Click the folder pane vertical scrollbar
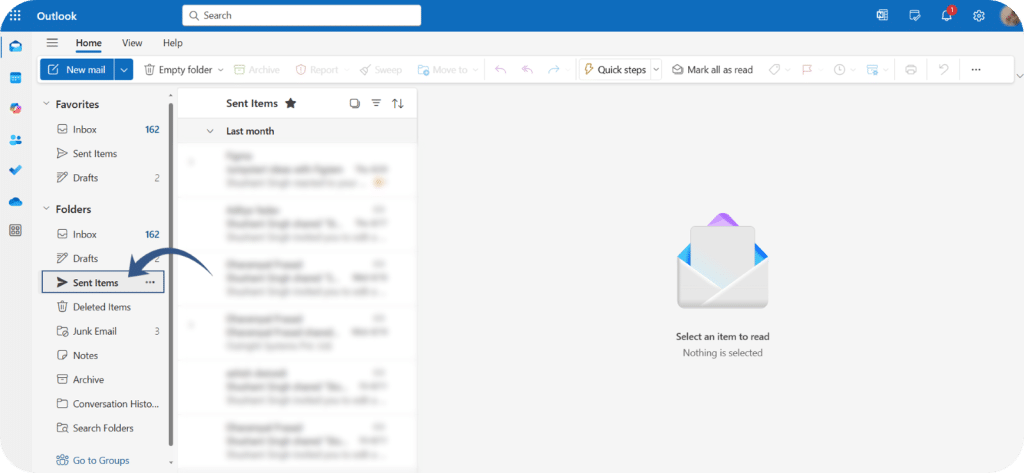Image resolution: width=1024 pixels, height=473 pixels. point(171,274)
